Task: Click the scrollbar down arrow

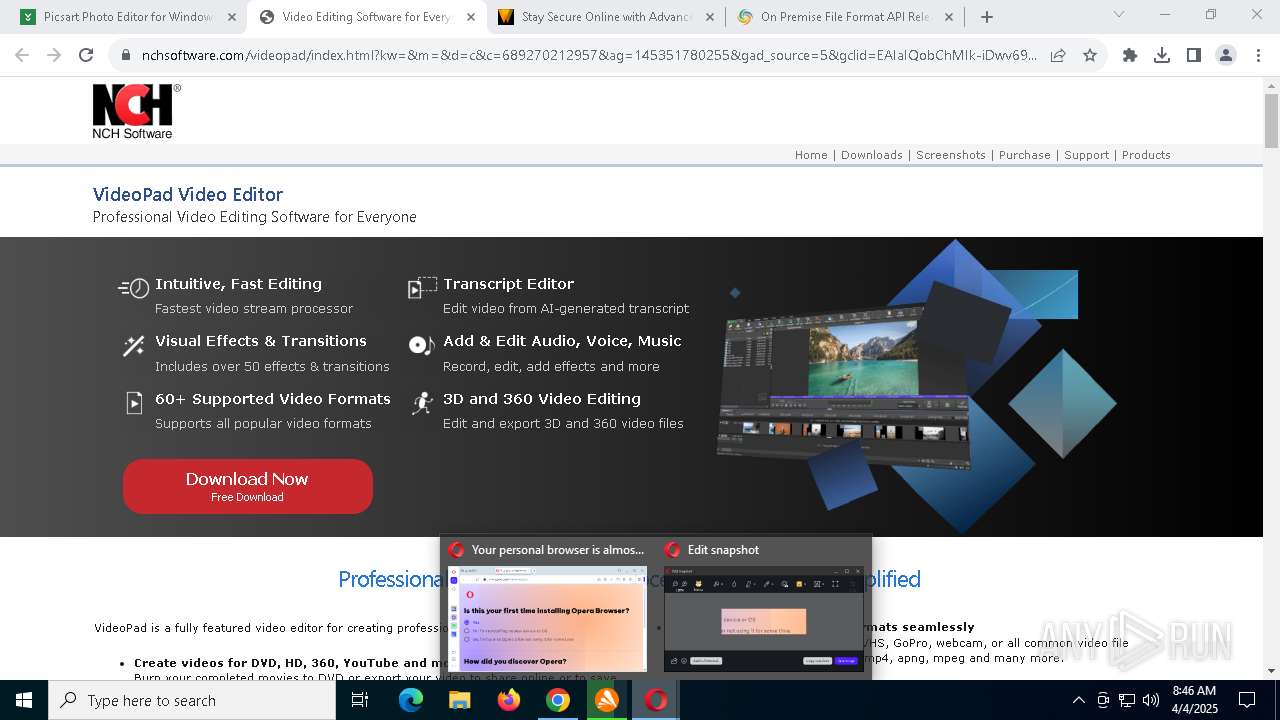Action: click(1271, 671)
